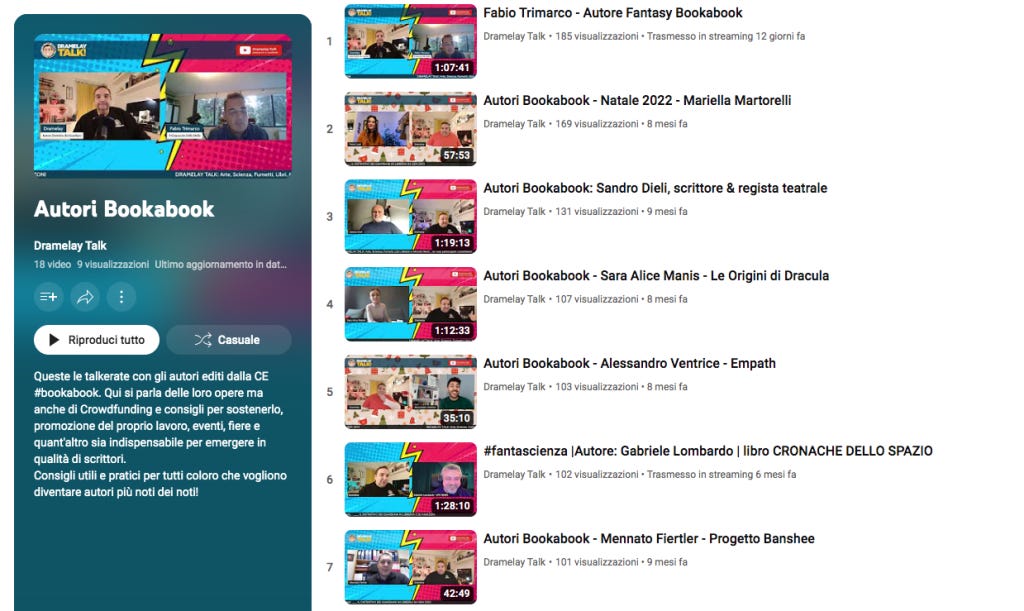1024x611 pixels.
Task: Click '131 visualizzazioni' text
Action: pyautogui.click(x=597, y=212)
